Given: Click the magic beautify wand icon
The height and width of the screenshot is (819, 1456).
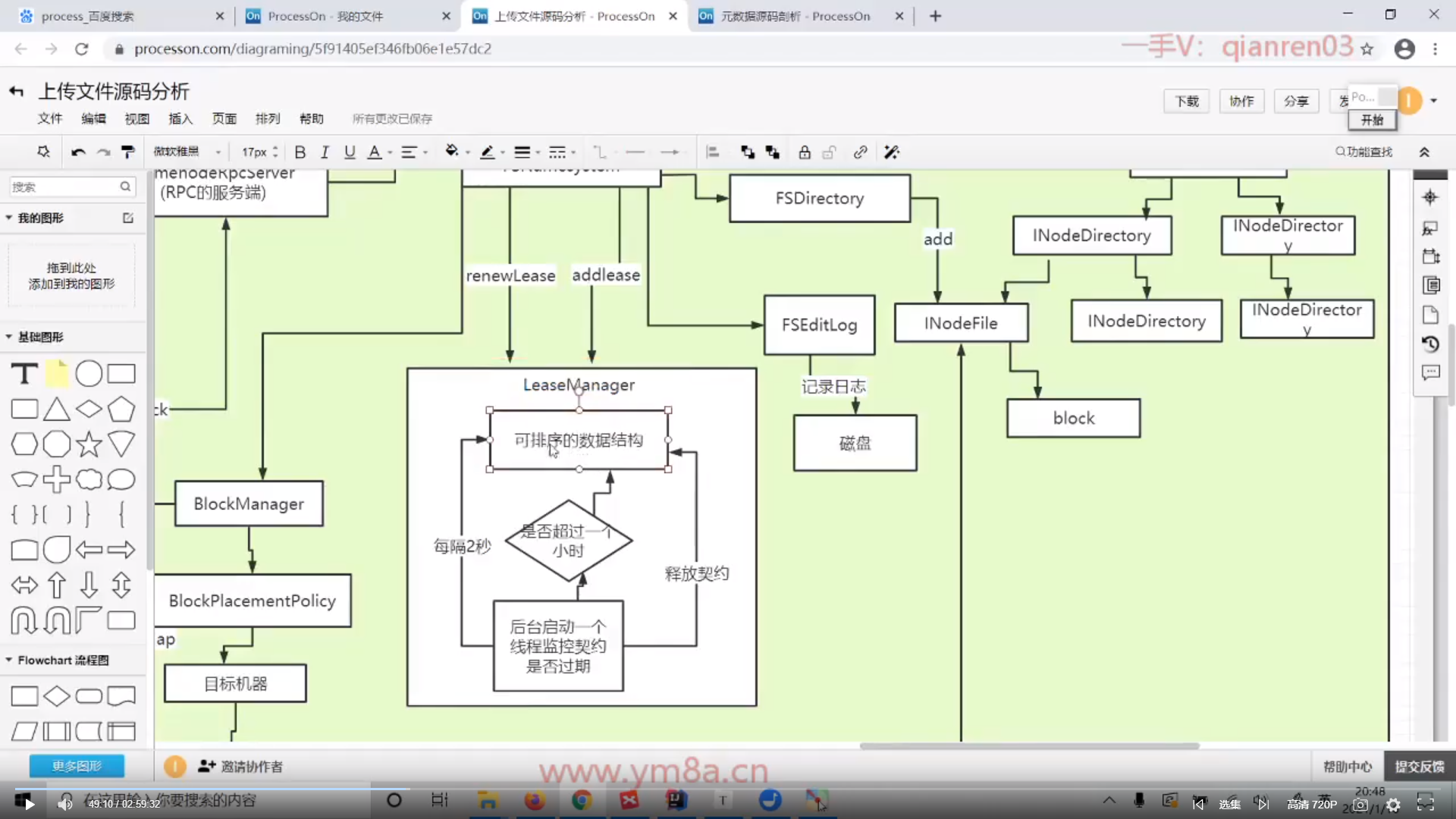Looking at the screenshot, I should 892,152.
